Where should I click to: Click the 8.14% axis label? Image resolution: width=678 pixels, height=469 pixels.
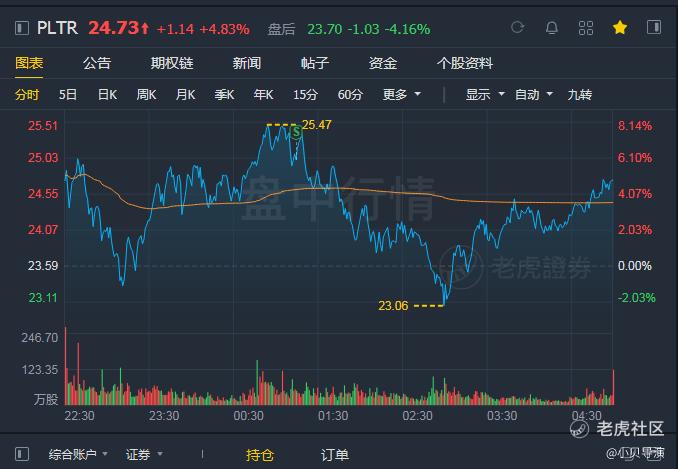tap(635, 126)
